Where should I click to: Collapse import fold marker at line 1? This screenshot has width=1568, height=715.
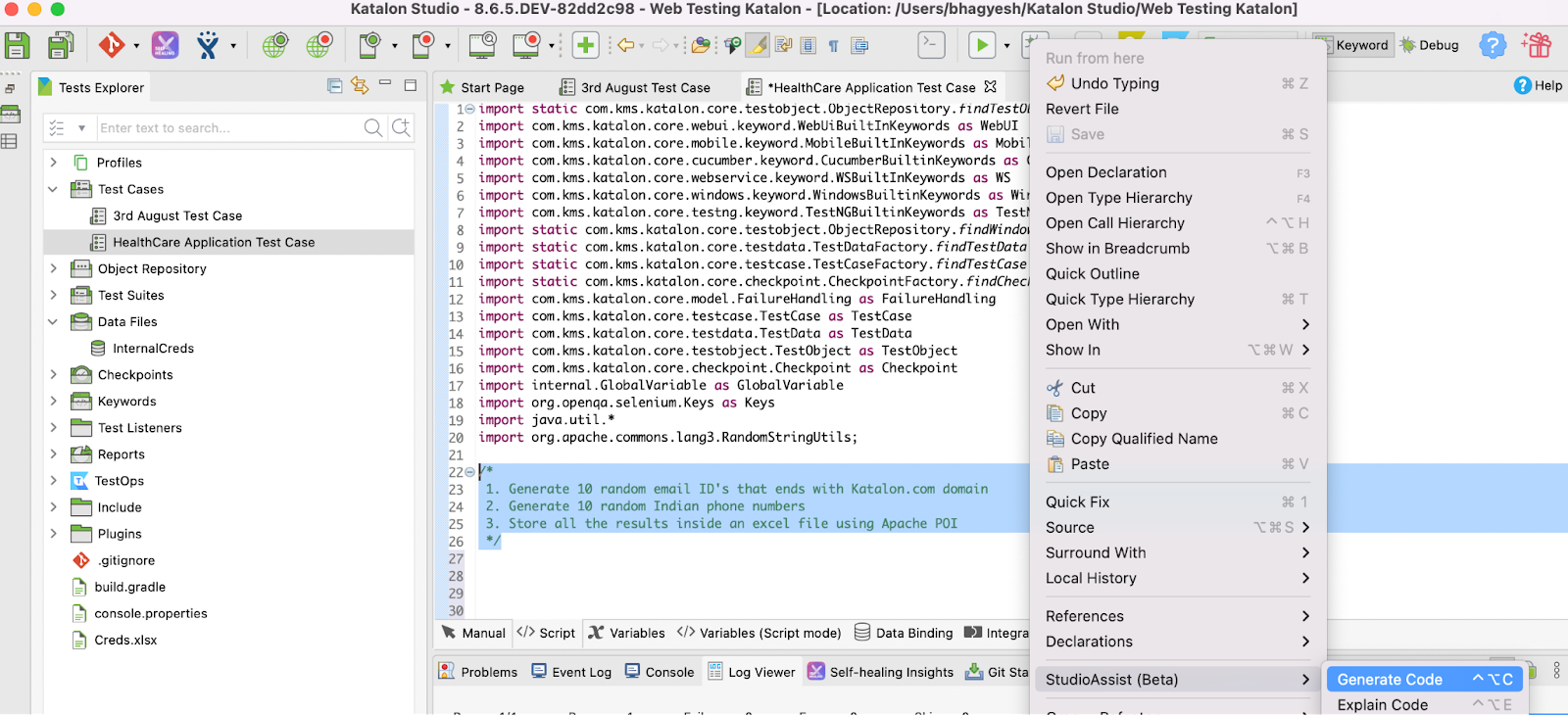(x=470, y=109)
